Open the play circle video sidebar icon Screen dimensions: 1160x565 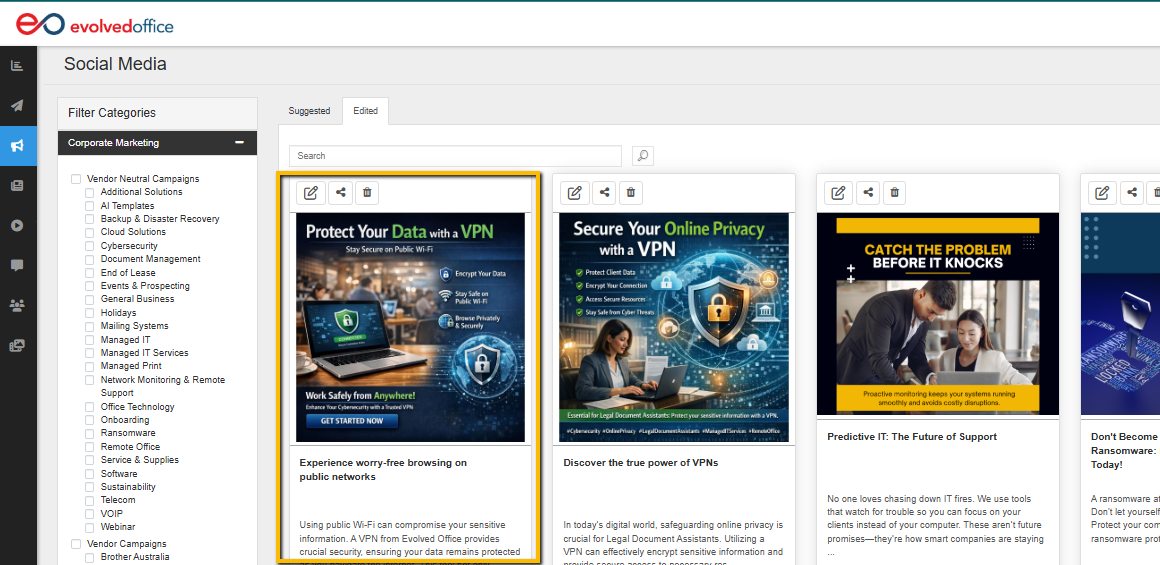[x=17, y=226]
